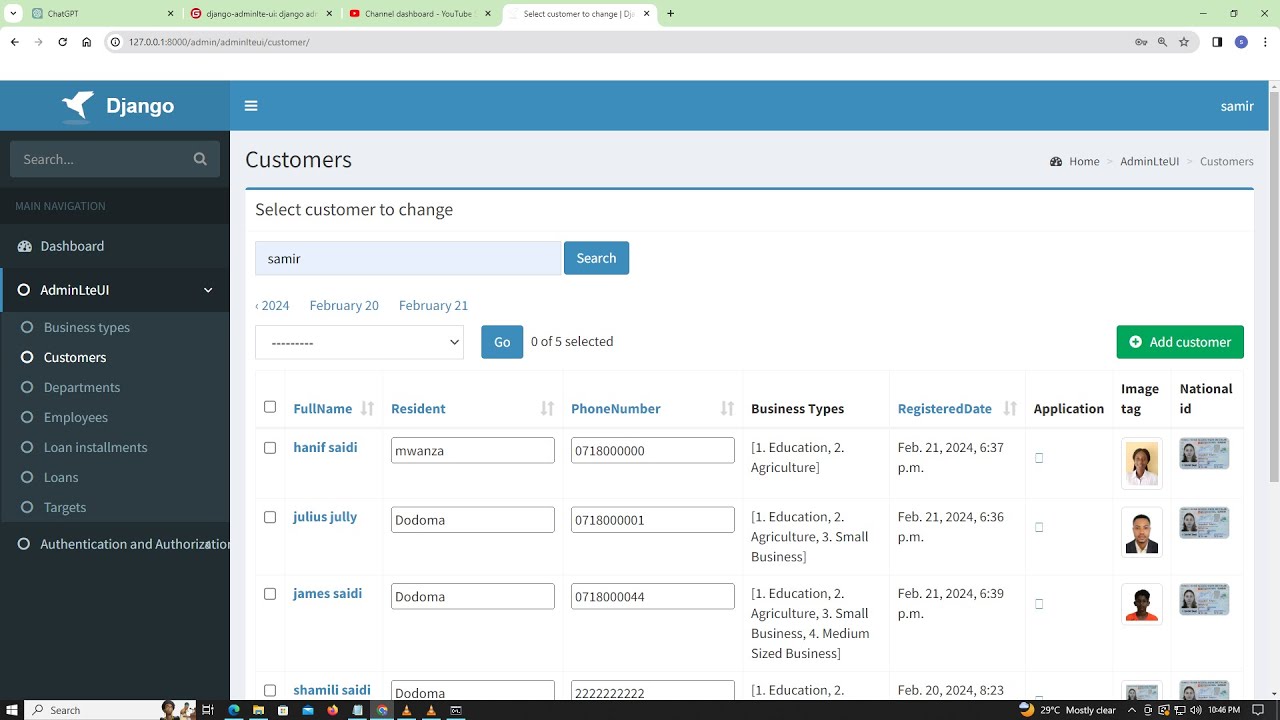
Task: Collapse the AdminLteUI sidebar section
Action: pos(115,290)
